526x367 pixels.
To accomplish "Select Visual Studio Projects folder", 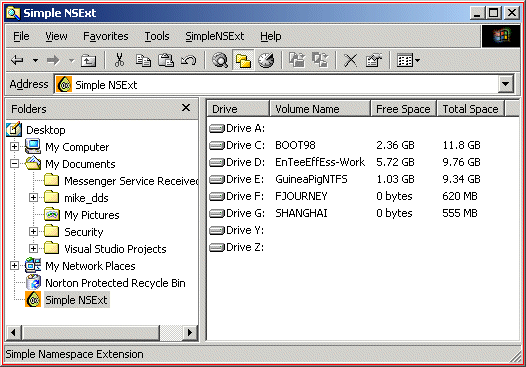I will 115,249.
